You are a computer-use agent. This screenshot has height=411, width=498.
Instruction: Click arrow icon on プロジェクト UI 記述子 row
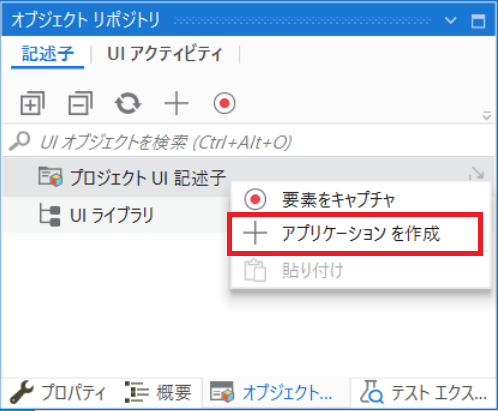(x=476, y=173)
